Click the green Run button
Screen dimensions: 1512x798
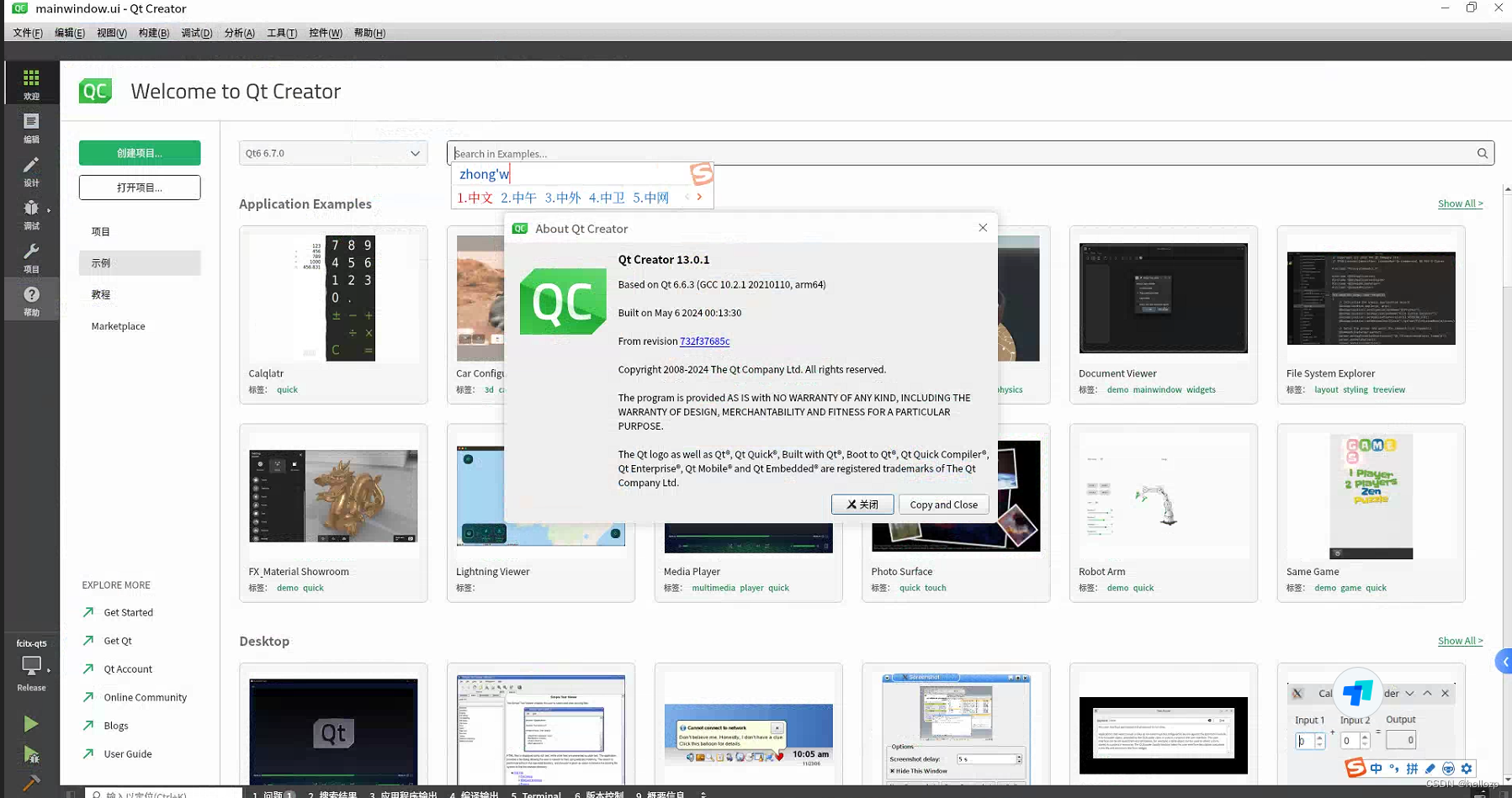pos(31,724)
